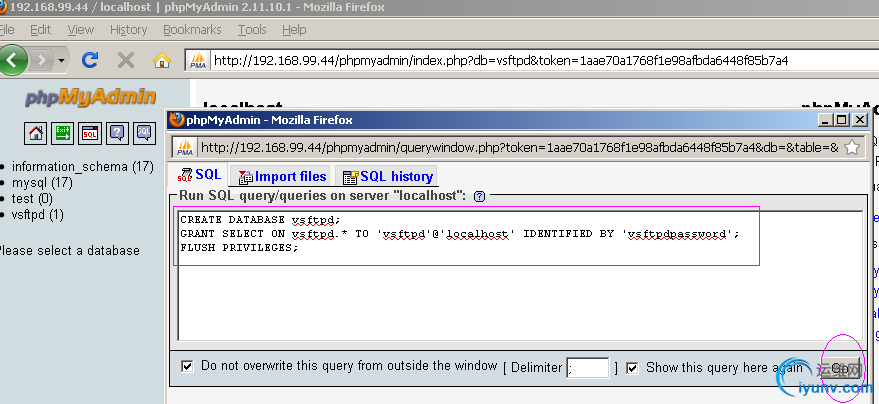Select the mysql (17) database
The image size is (879, 404).
pyautogui.click(x=42, y=183)
